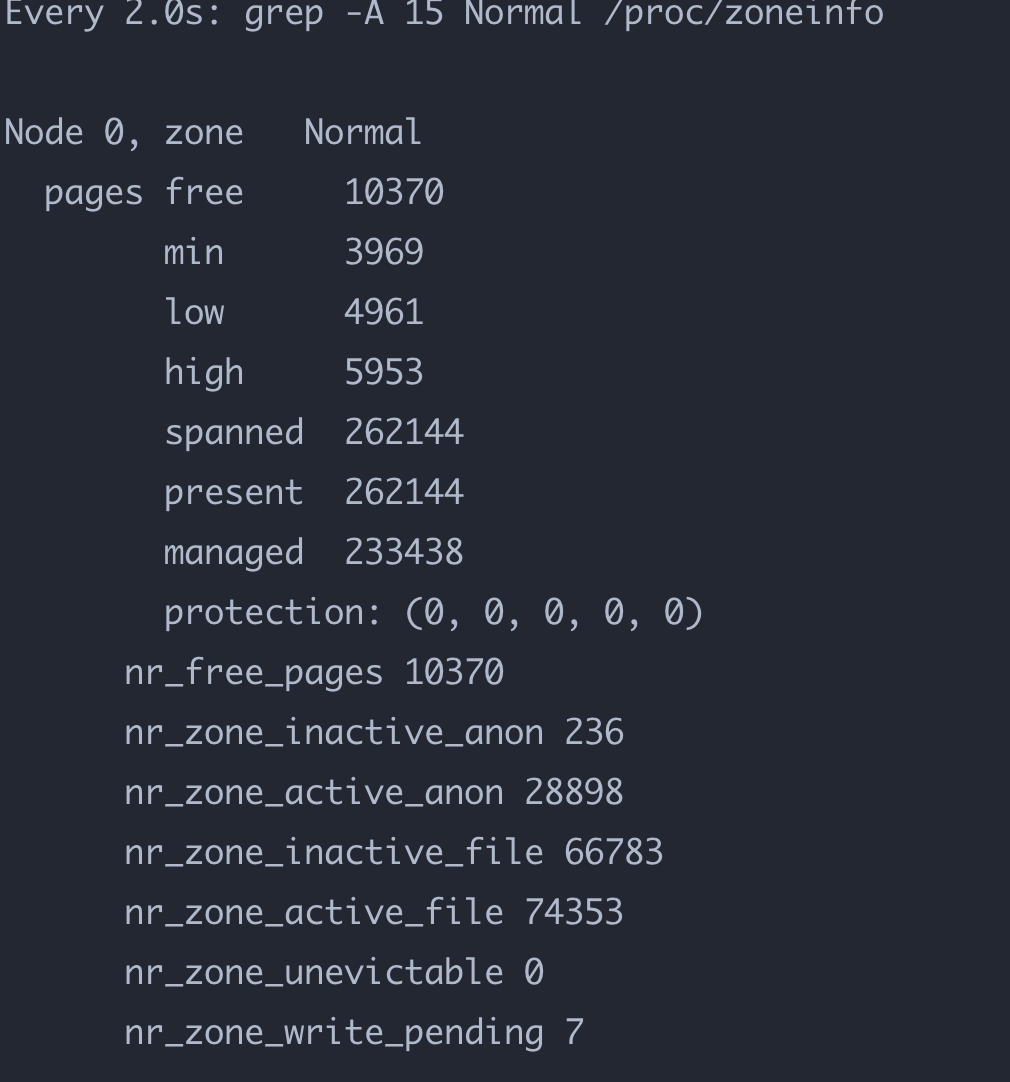Image resolution: width=1010 pixels, height=1082 pixels.
Task: Click the high watermark value 5953
Action: [x=384, y=372]
